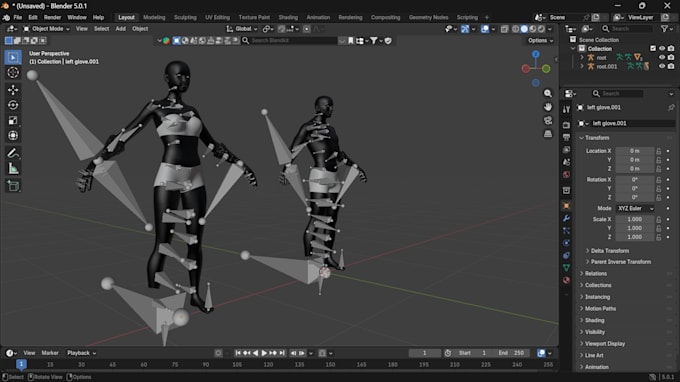Select the 3D Cursor tool
This screenshot has width=680, height=382.
coord(13,72)
